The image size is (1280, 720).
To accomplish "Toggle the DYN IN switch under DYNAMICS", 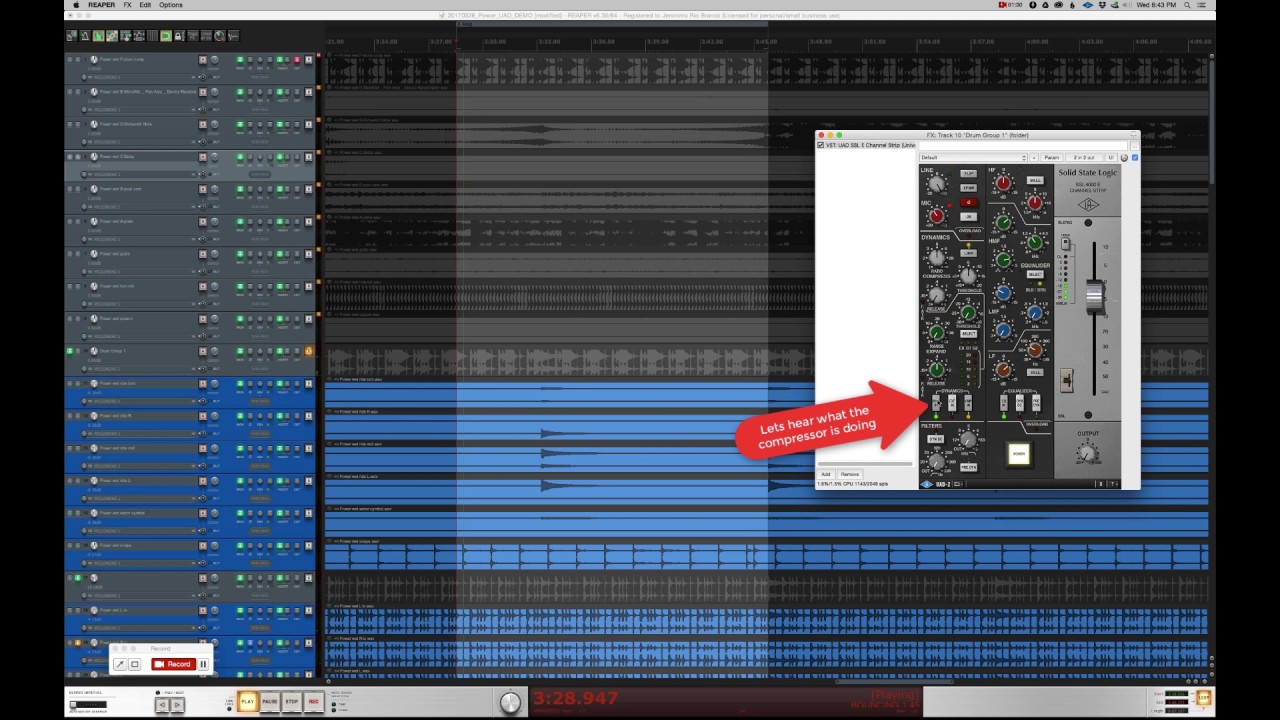I will click(936, 403).
